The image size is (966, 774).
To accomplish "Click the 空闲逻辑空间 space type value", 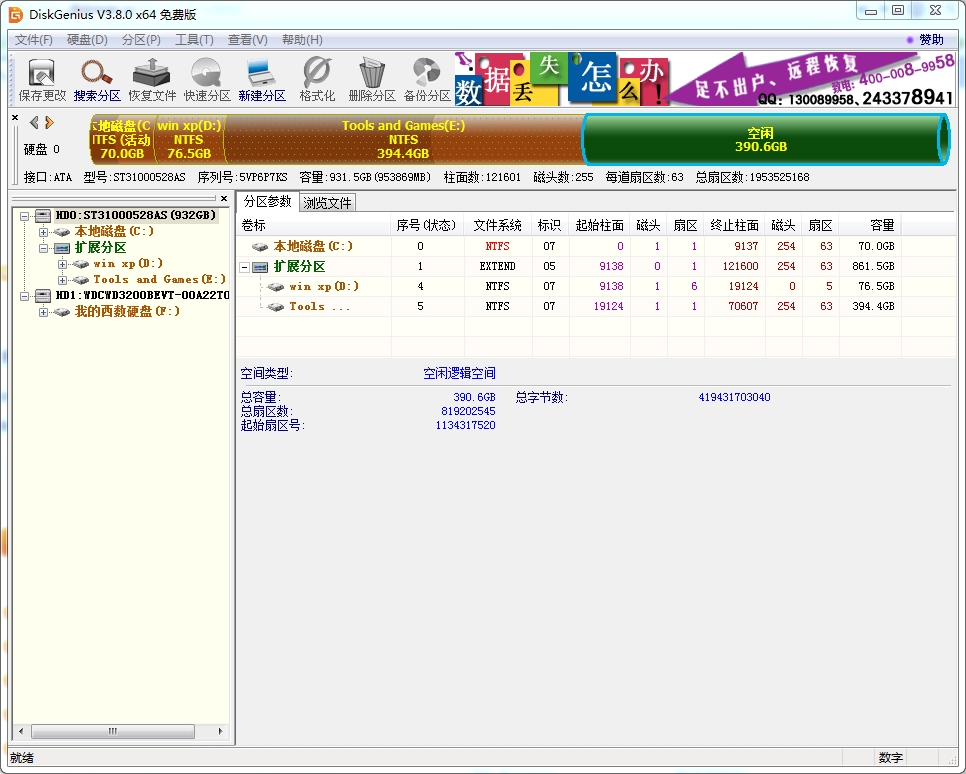I will click(460, 373).
